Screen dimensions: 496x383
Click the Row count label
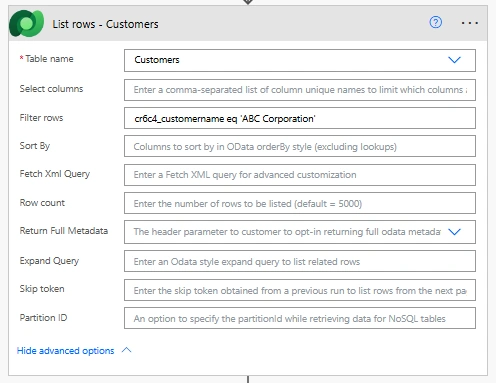pos(42,203)
